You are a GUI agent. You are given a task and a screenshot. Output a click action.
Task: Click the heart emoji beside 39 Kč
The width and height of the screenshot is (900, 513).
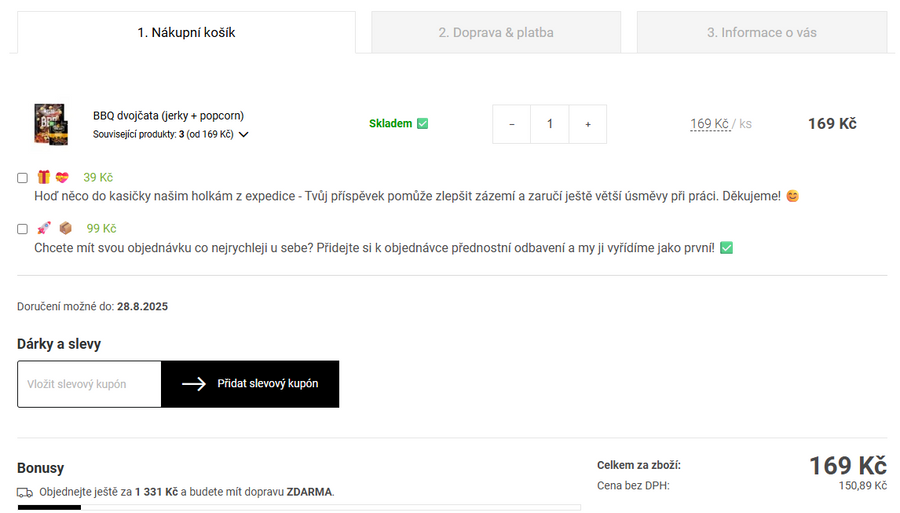(62, 177)
